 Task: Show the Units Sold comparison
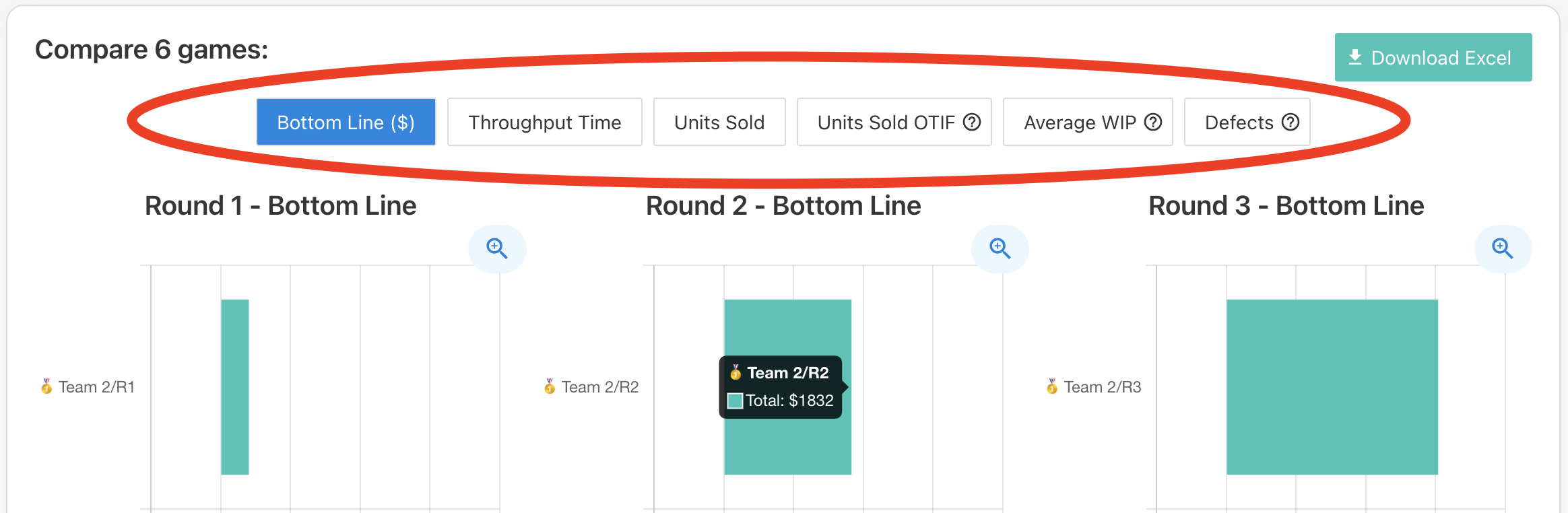click(719, 122)
